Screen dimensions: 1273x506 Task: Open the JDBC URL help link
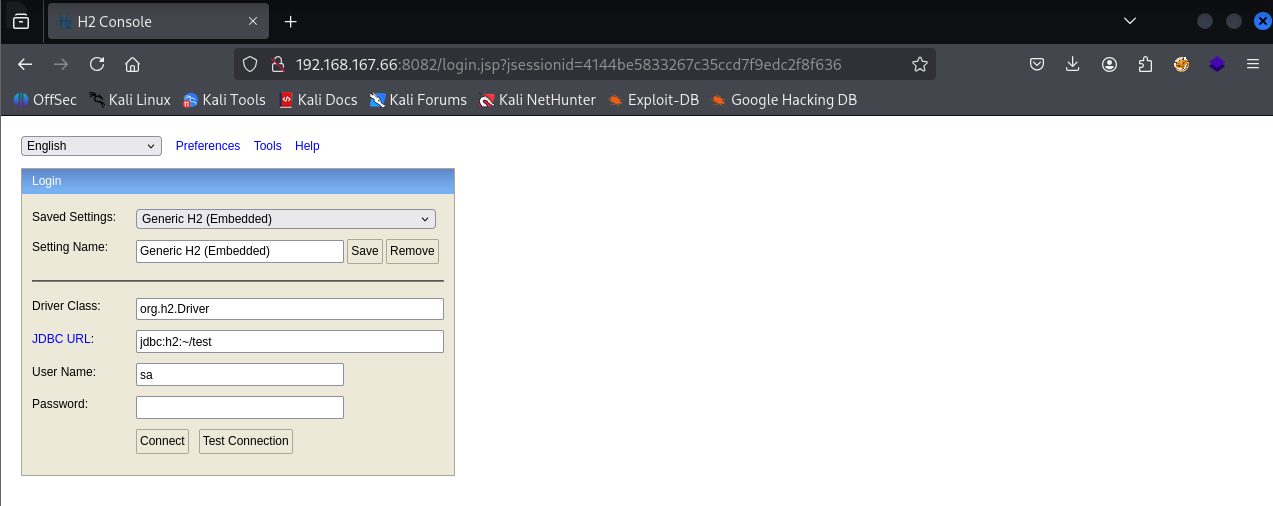point(62,339)
